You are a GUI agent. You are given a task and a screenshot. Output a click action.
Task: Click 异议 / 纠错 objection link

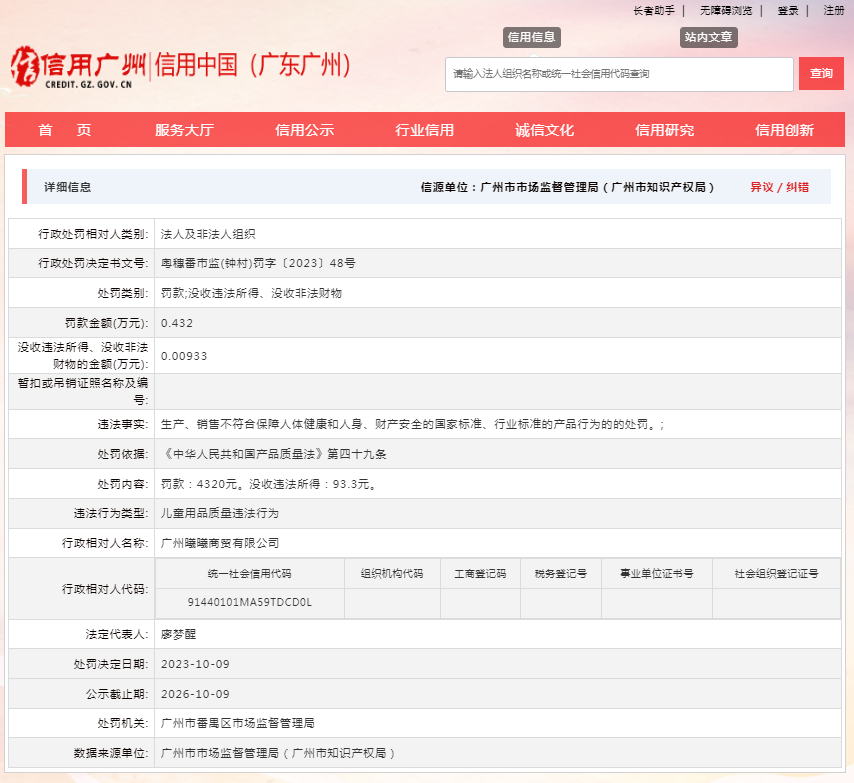coord(779,187)
